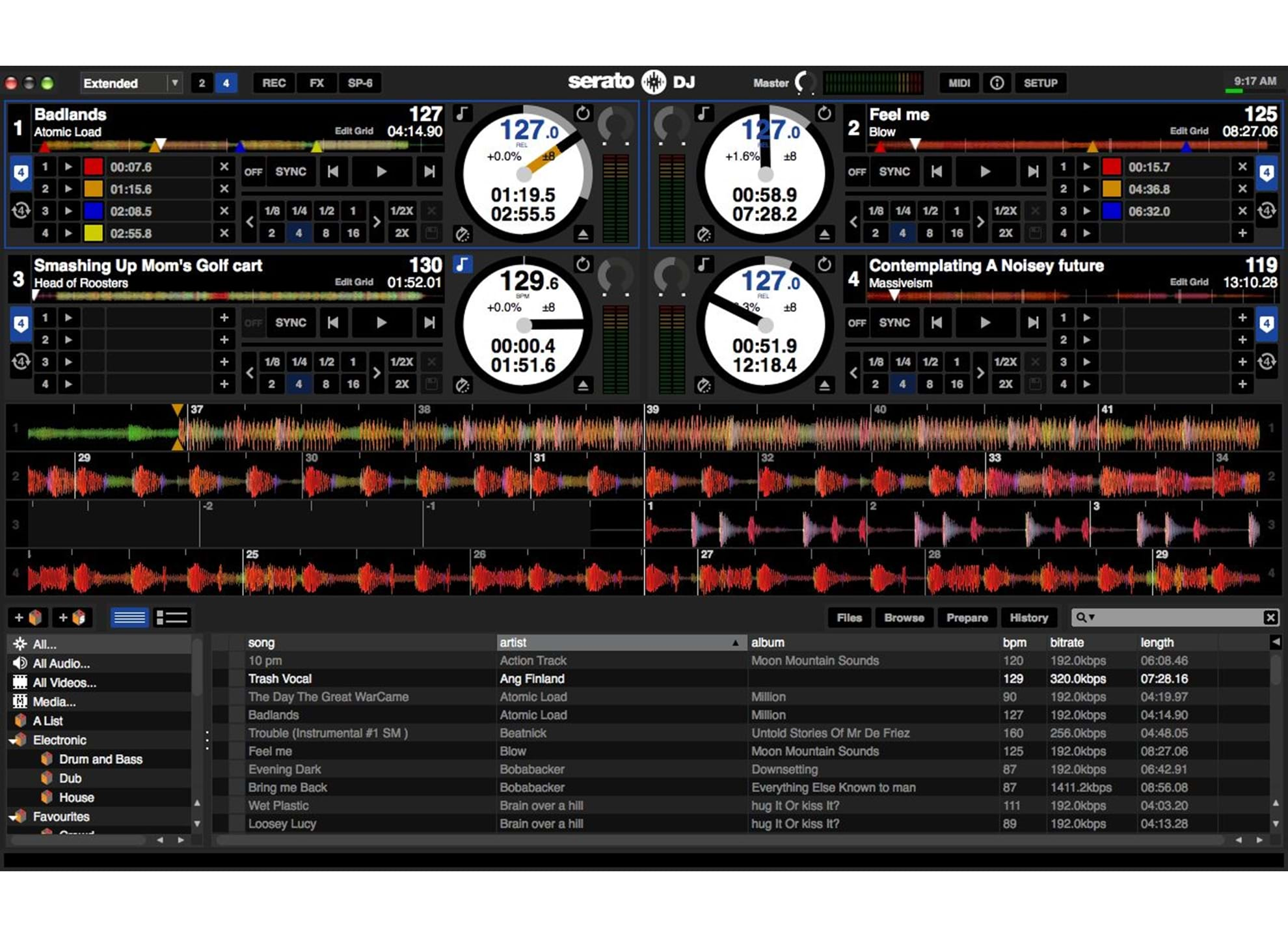Sort by artist column arrow

click(x=735, y=643)
